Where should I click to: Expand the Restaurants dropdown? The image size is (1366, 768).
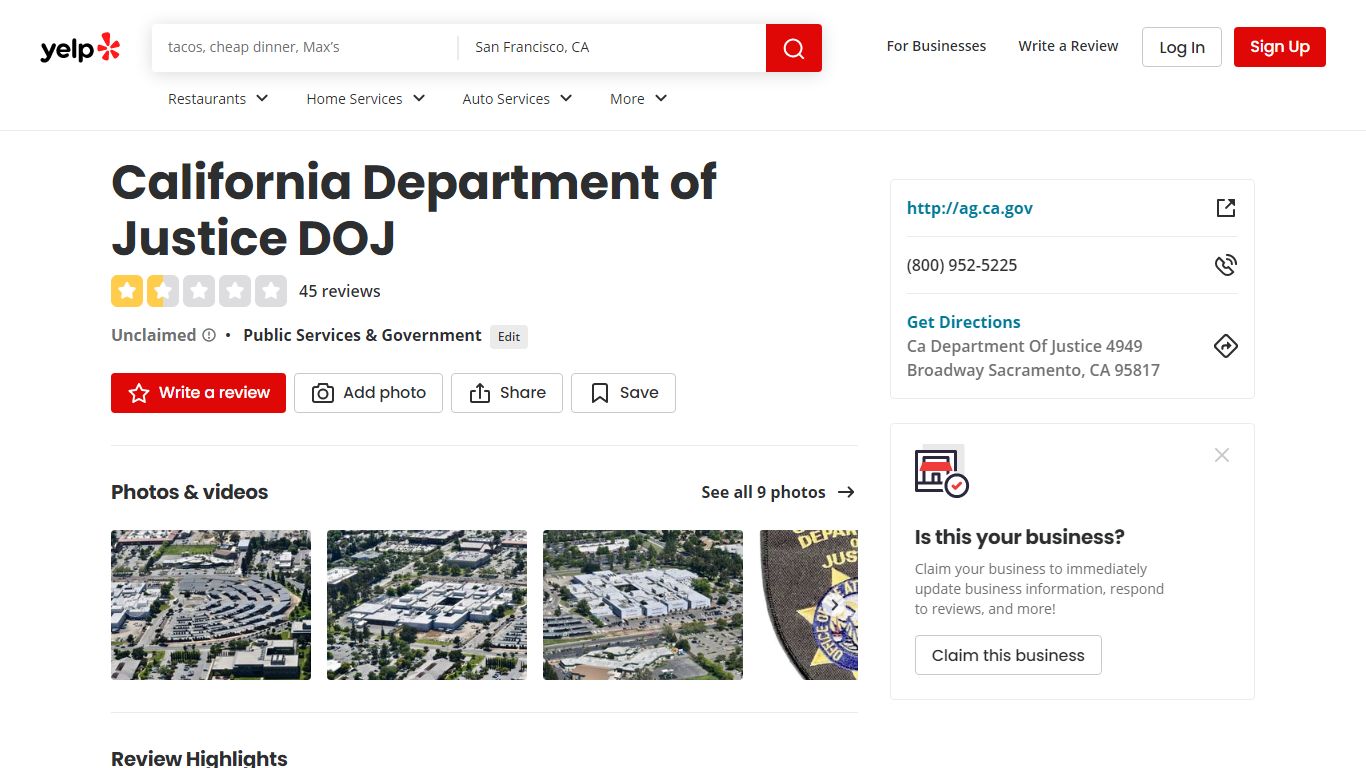pos(218,99)
